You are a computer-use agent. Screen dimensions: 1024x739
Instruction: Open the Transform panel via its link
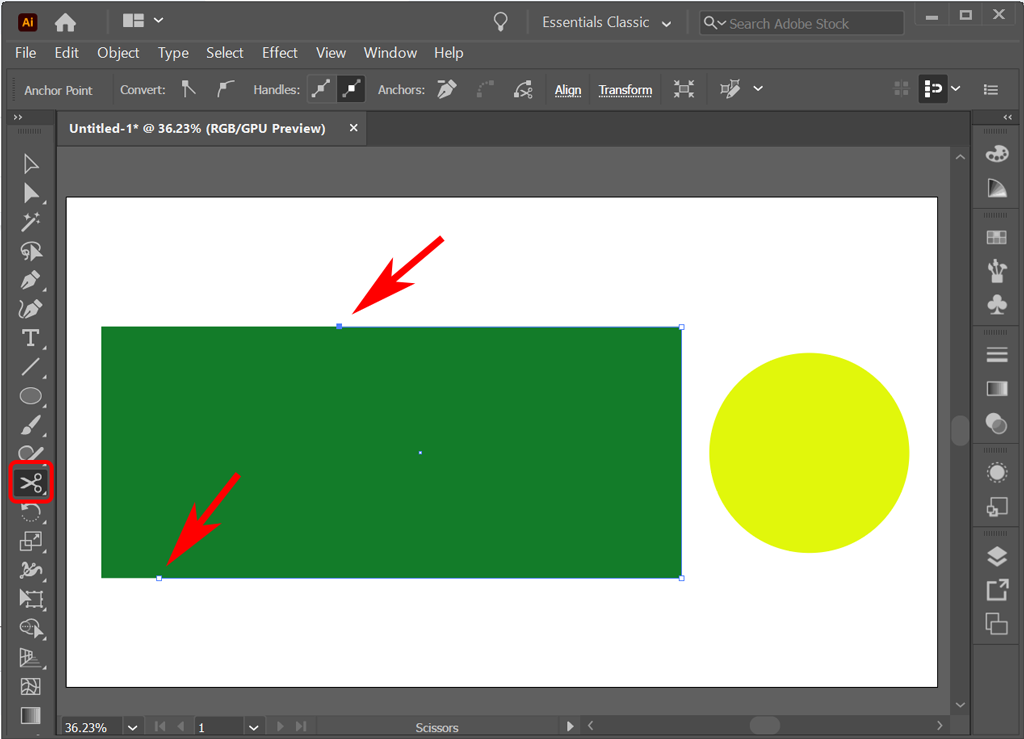point(625,89)
